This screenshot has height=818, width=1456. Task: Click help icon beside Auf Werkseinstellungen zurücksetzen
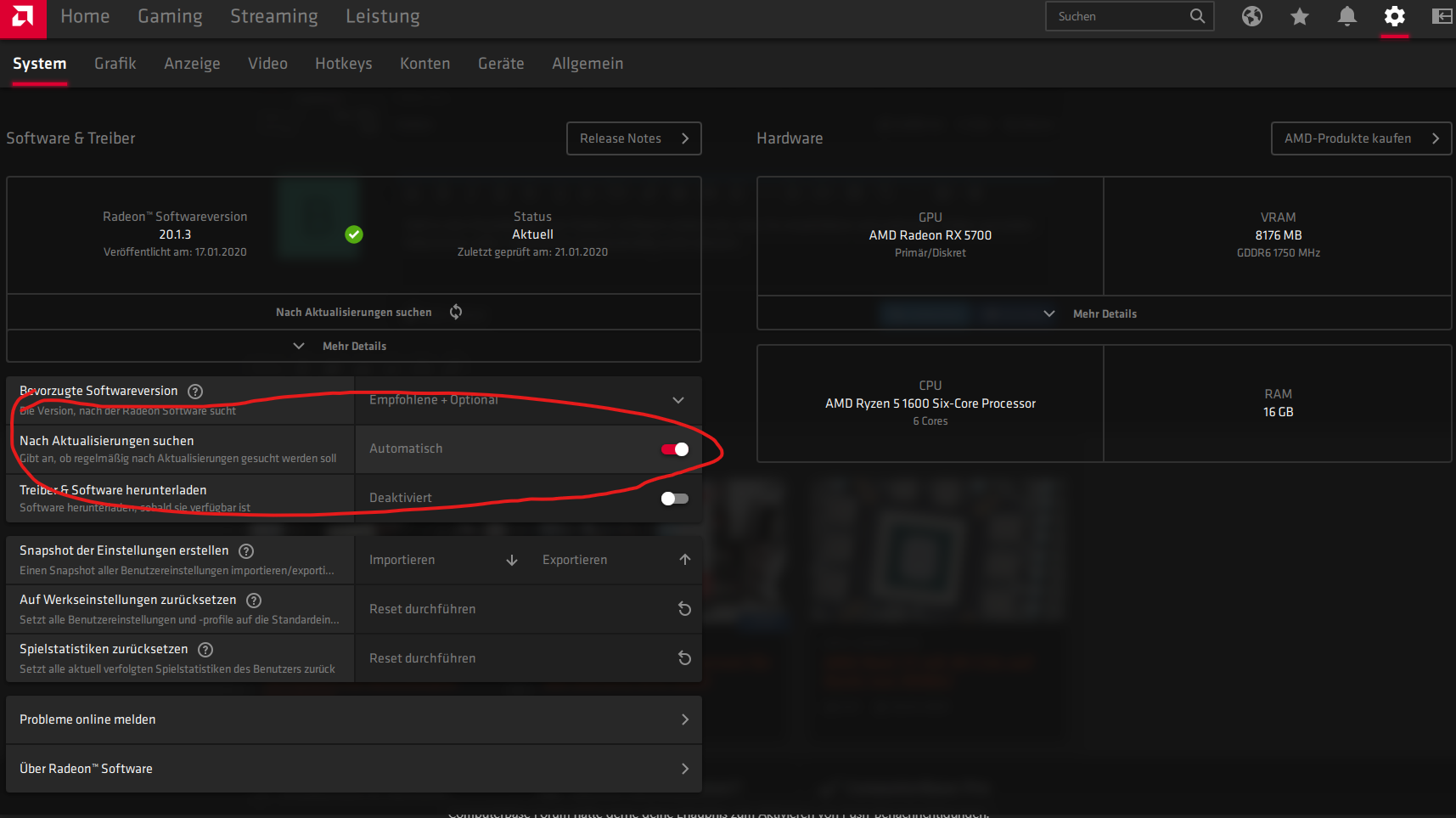click(x=254, y=601)
